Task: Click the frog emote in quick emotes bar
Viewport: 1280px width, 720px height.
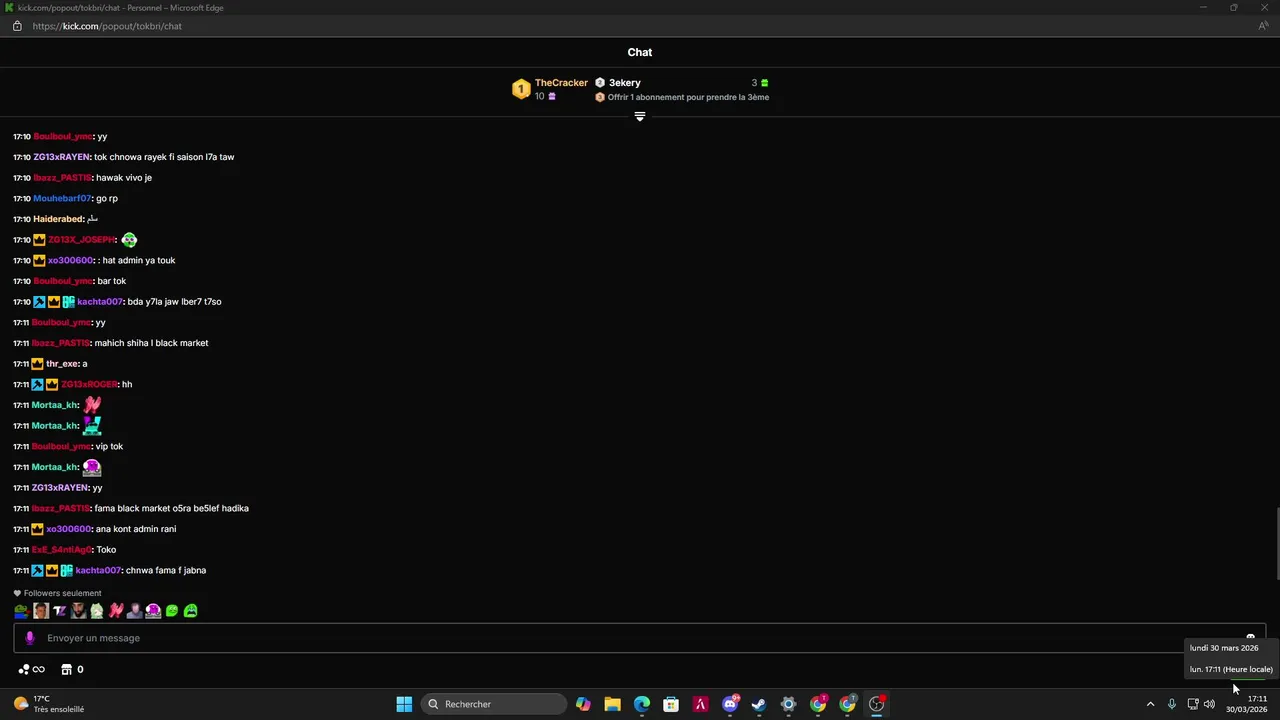Action: (x=21, y=611)
